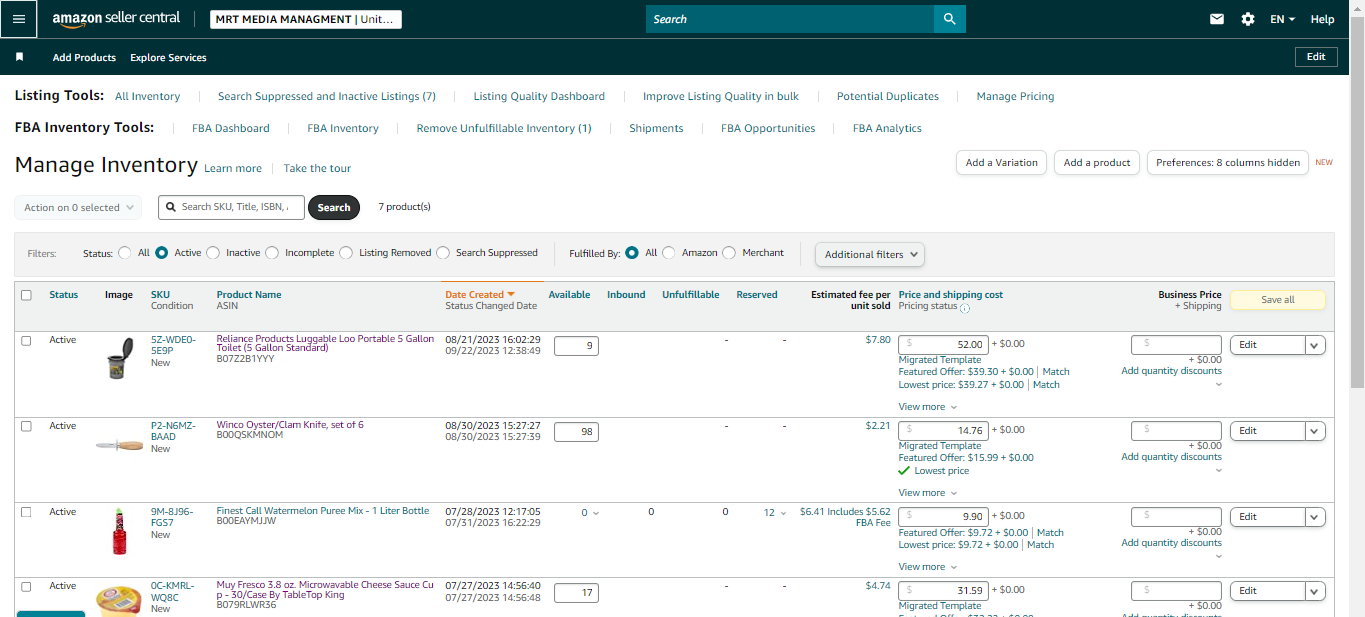Click the Add a Variation button
Viewport: 1365px width, 617px height.
pos(1002,162)
